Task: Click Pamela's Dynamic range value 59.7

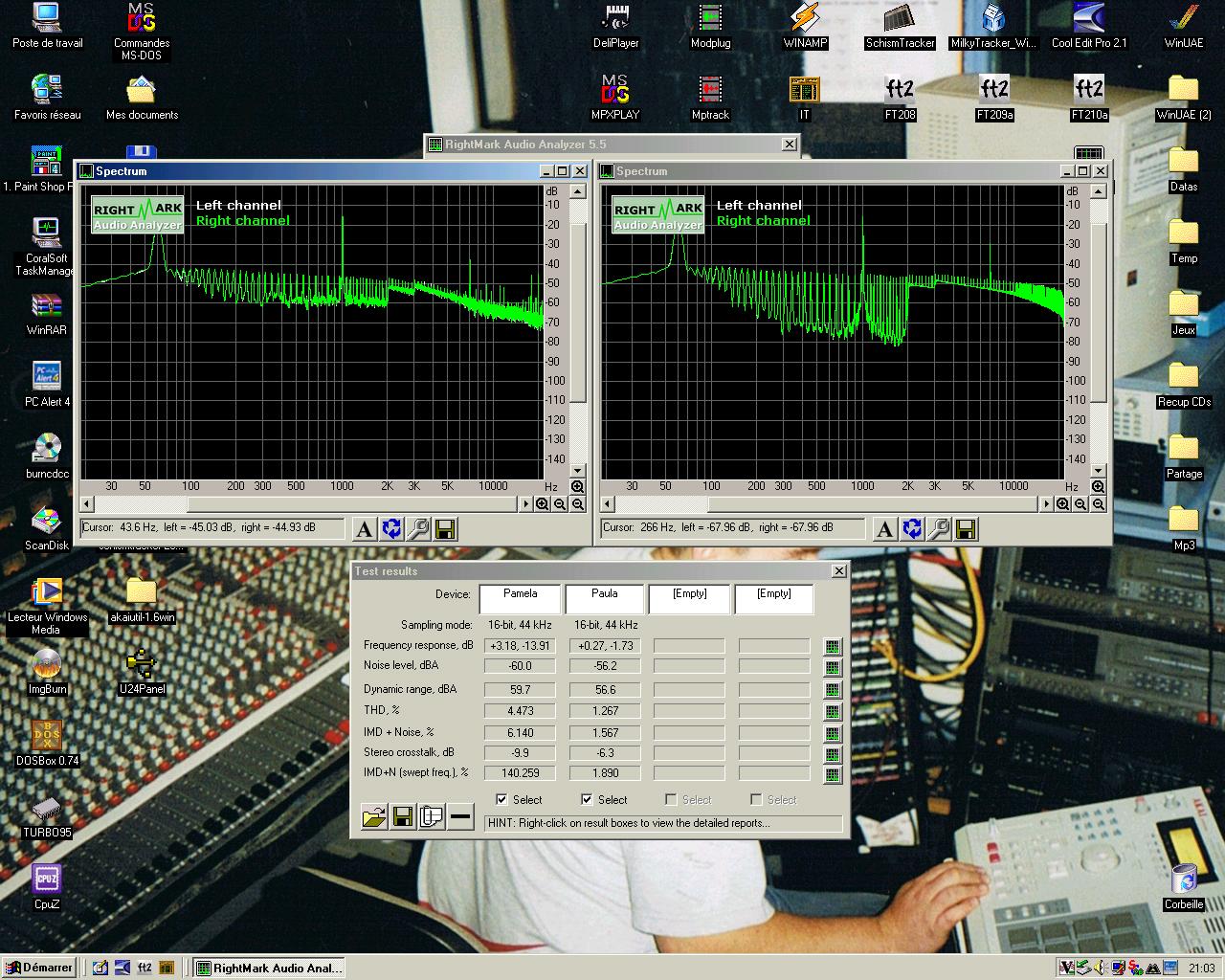Action: [520, 690]
